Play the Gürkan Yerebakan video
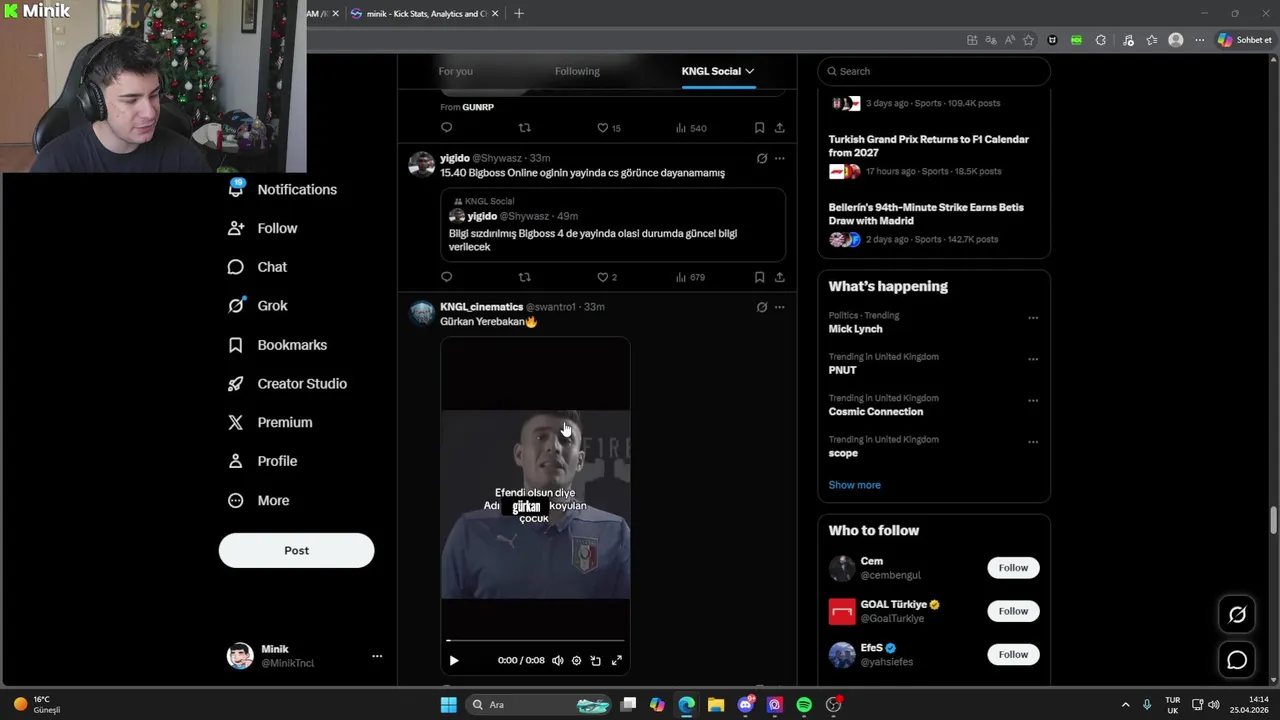 [x=454, y=660]
